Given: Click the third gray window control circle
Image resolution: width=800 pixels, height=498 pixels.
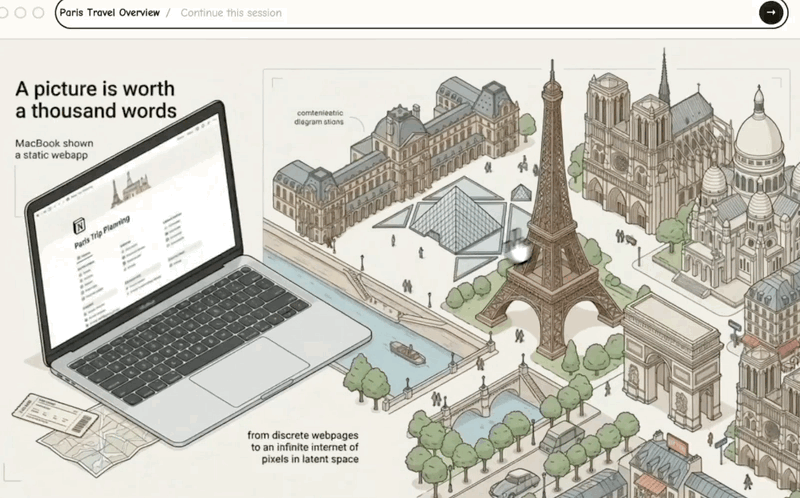Looking at the screenshot, I should [x=38, y=13].
